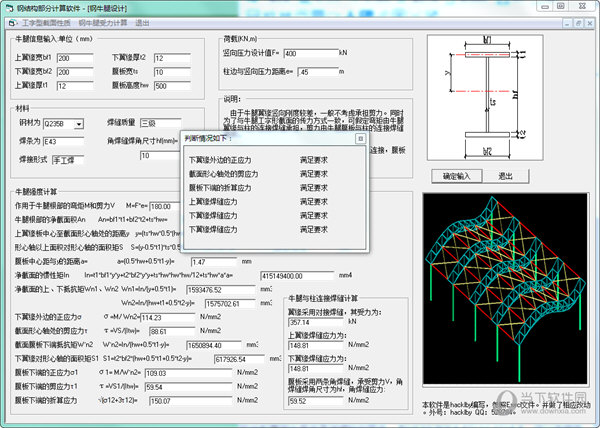Close the 判断情况如下 dialog
Viewport: 600px width, 428px height.
(x=360, y=138)
